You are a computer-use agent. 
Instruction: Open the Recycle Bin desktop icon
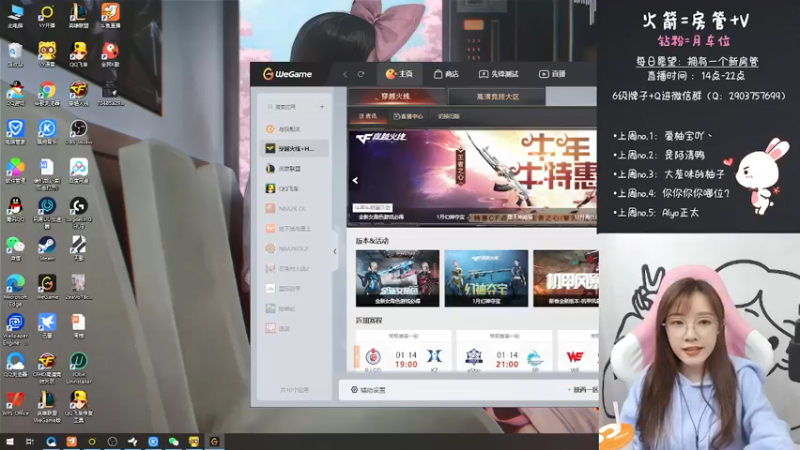15,55
